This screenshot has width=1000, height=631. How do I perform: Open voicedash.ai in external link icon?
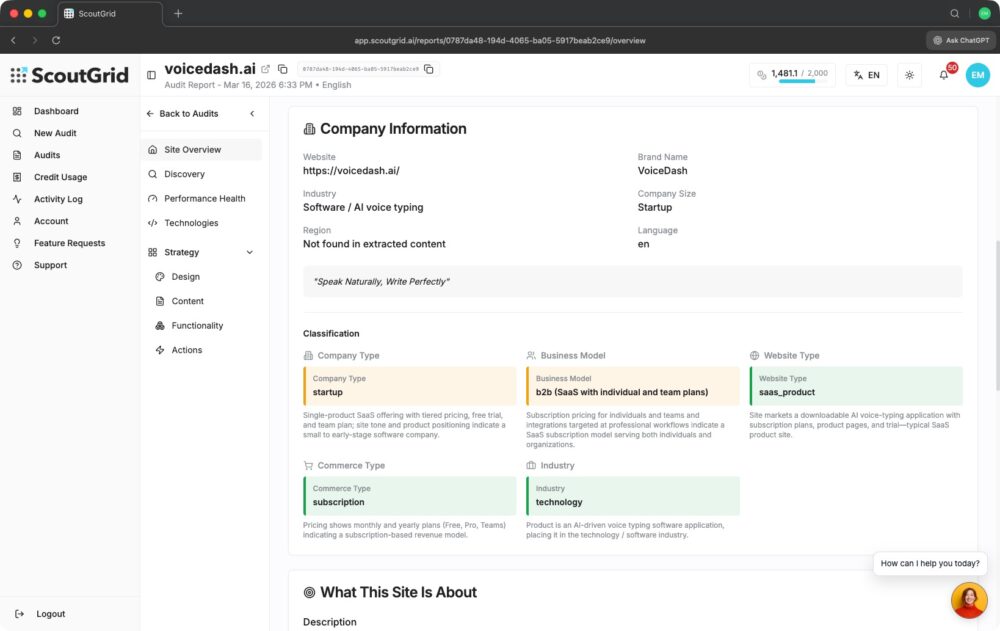click(266, 69)
